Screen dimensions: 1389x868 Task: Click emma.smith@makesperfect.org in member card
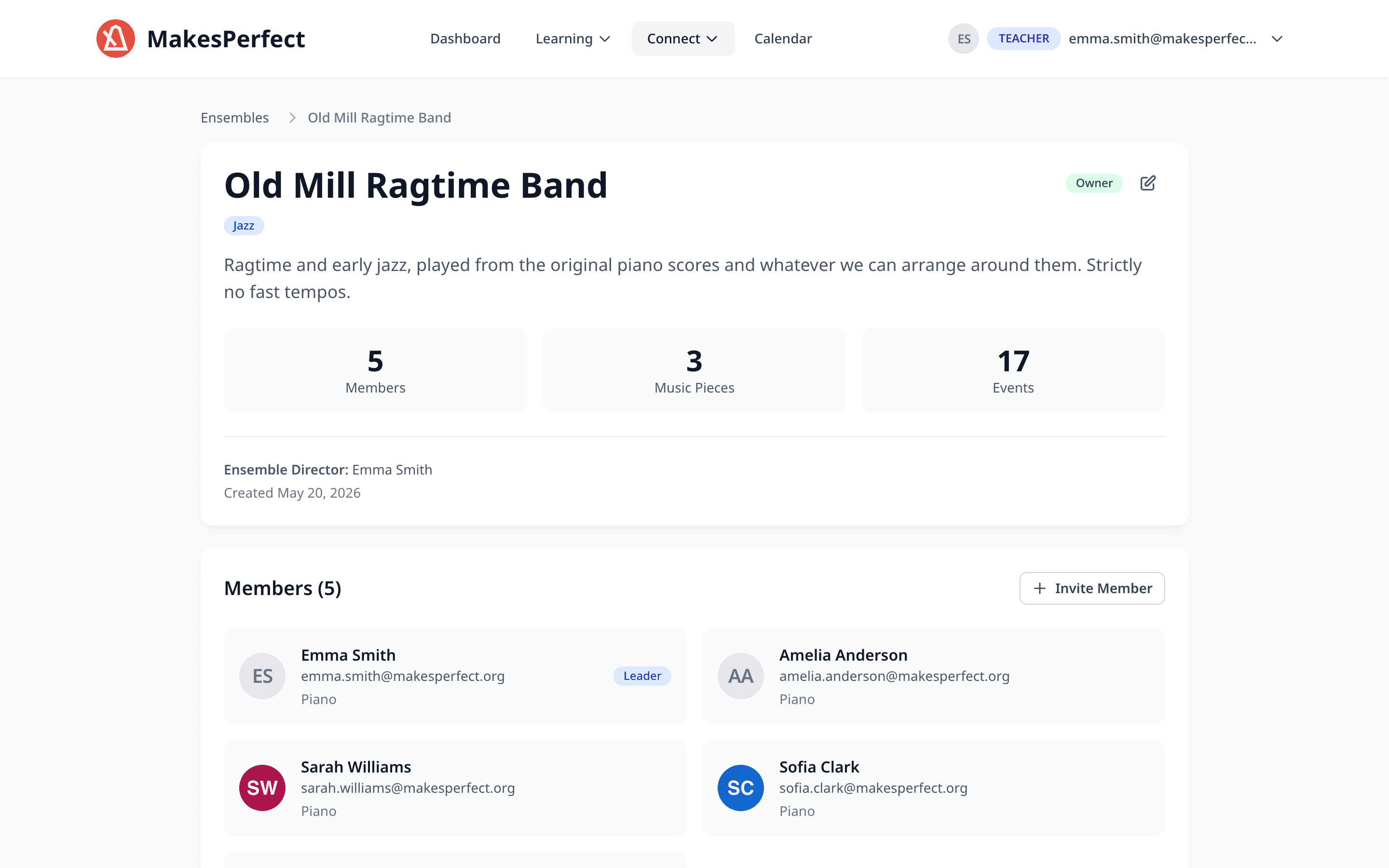point(403,676)
